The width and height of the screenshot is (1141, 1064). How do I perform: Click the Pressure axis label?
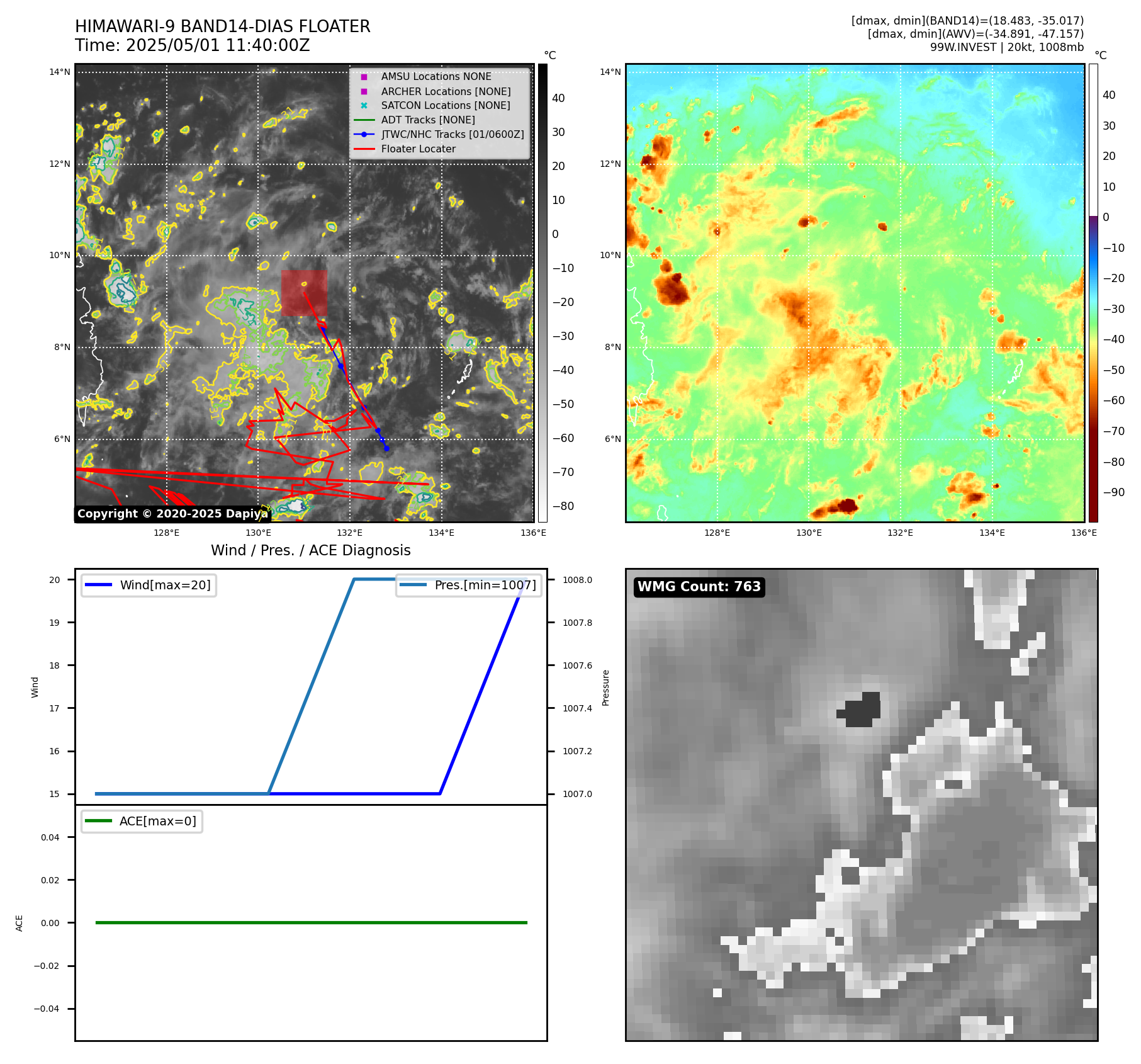tap(605, 688)
